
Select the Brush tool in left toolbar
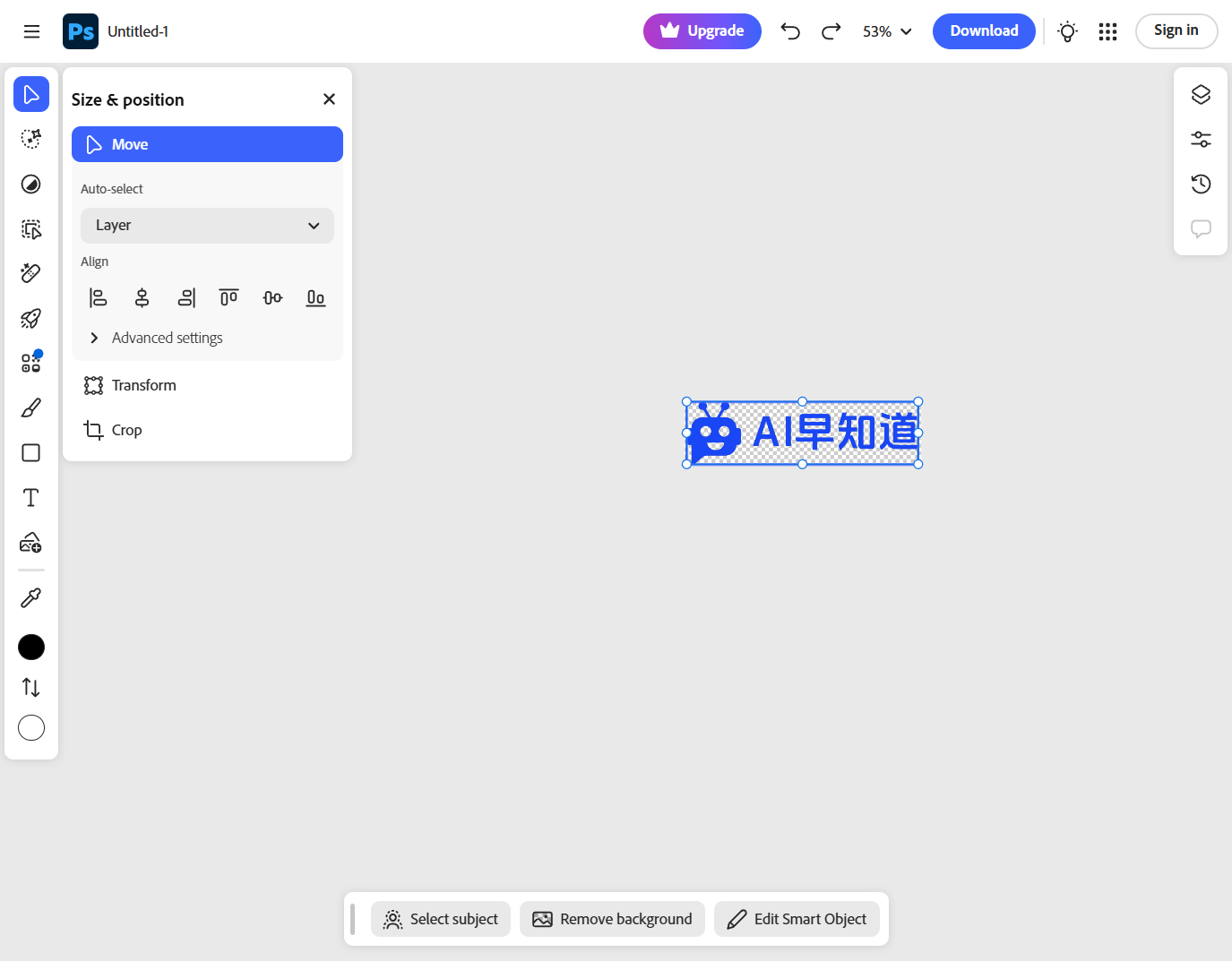pos(31,408)
